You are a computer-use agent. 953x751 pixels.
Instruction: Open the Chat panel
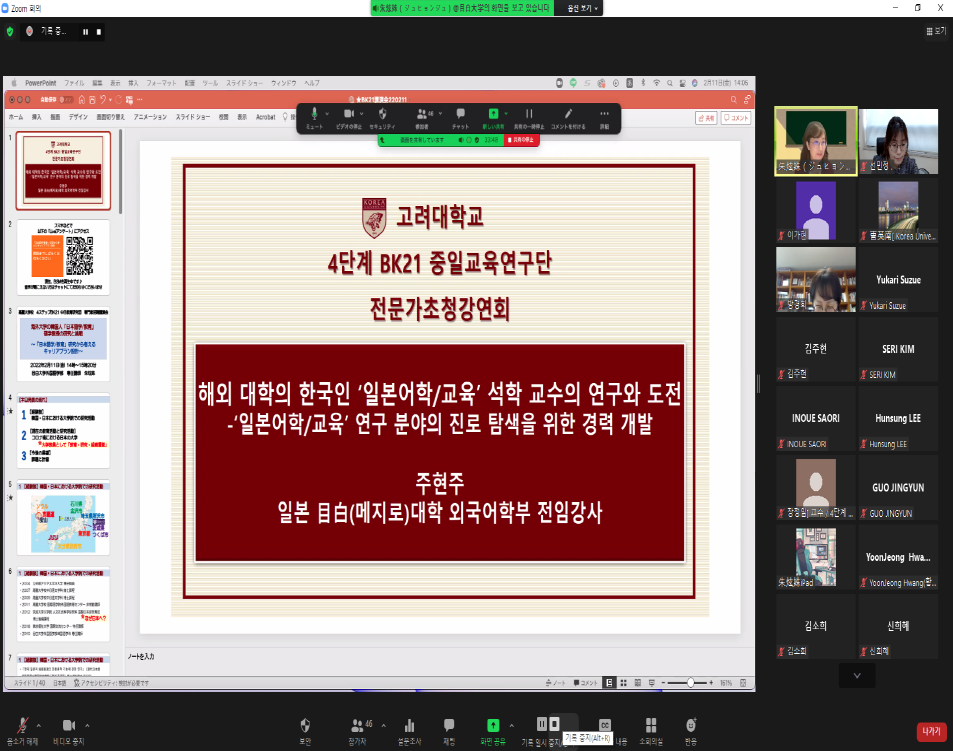point(449,724)
